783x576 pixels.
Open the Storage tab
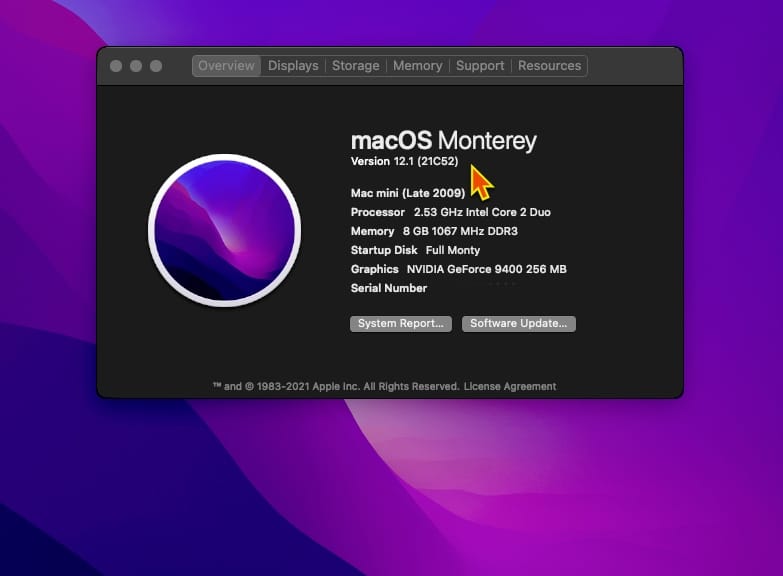[356, 66]
